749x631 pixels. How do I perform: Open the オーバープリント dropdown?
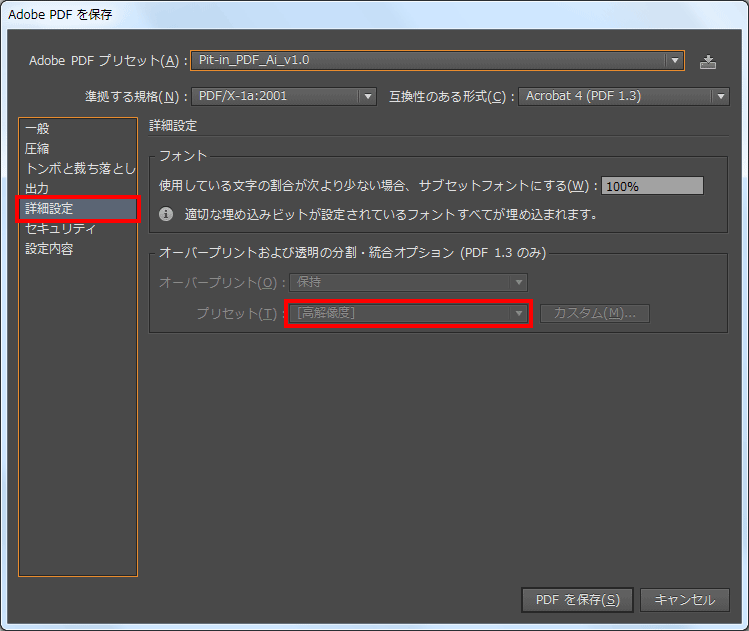tap(409, 283)
